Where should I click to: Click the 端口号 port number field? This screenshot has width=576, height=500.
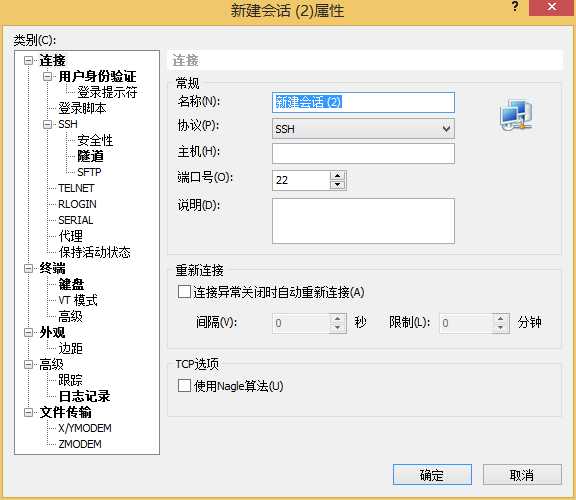point(301,180)
